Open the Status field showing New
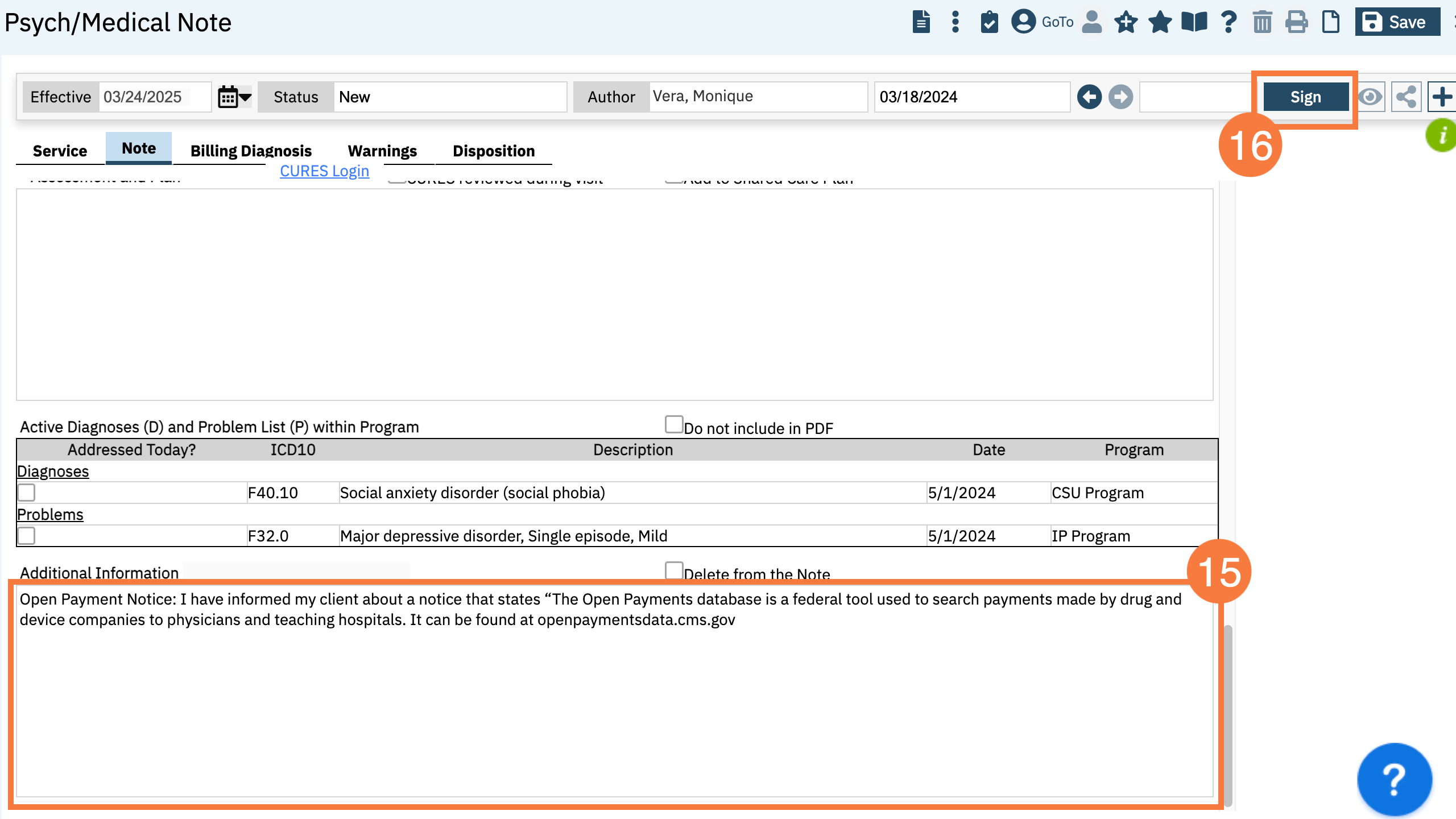 pyautogui.click(x=449, y=97)
